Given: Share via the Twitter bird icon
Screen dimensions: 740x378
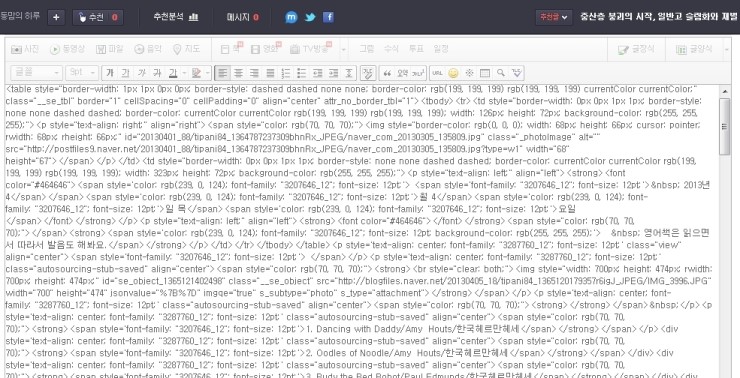Looking at the screenshot, I should (310, 17).
